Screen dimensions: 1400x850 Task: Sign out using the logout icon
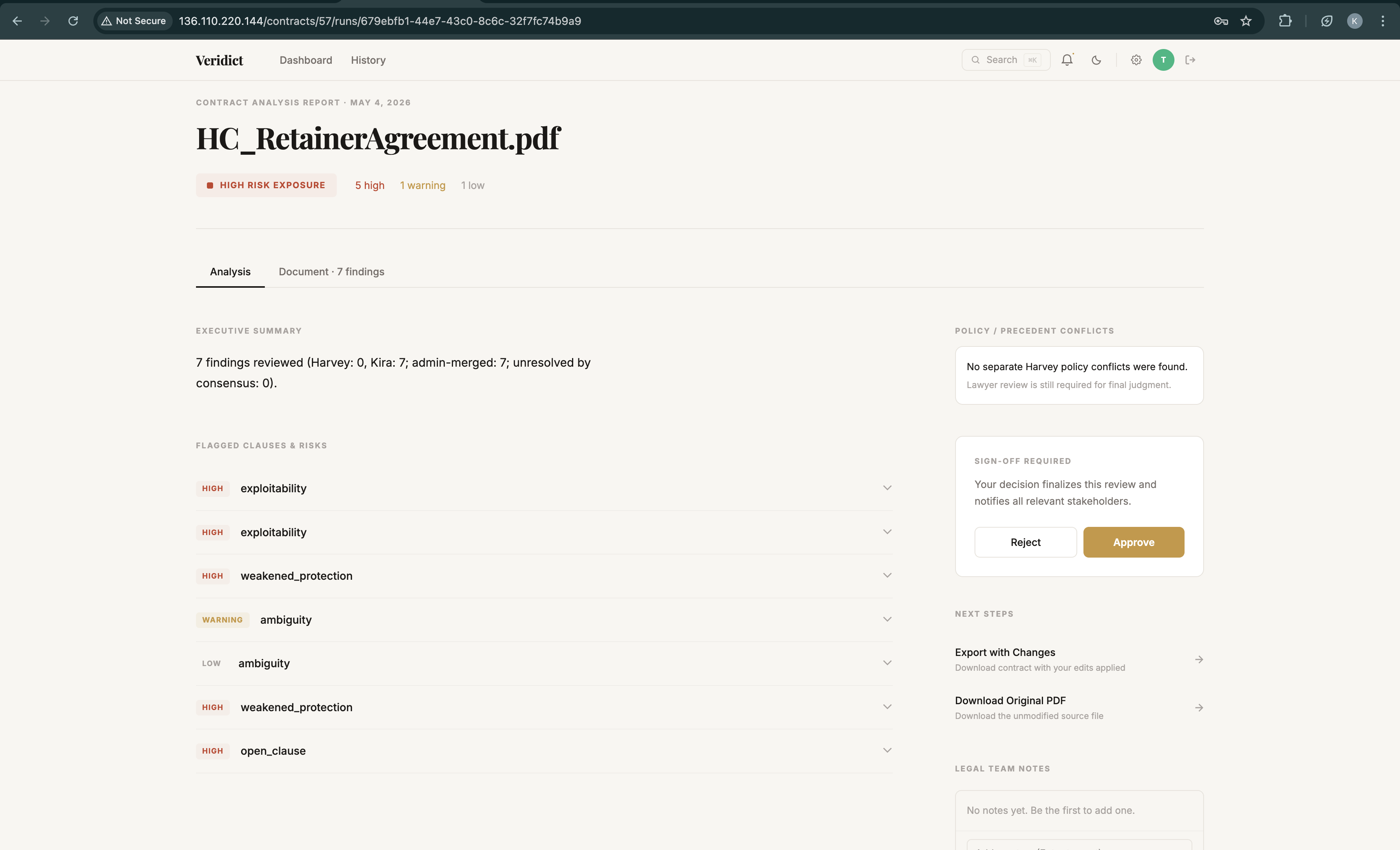click(x=1190, y=59)
